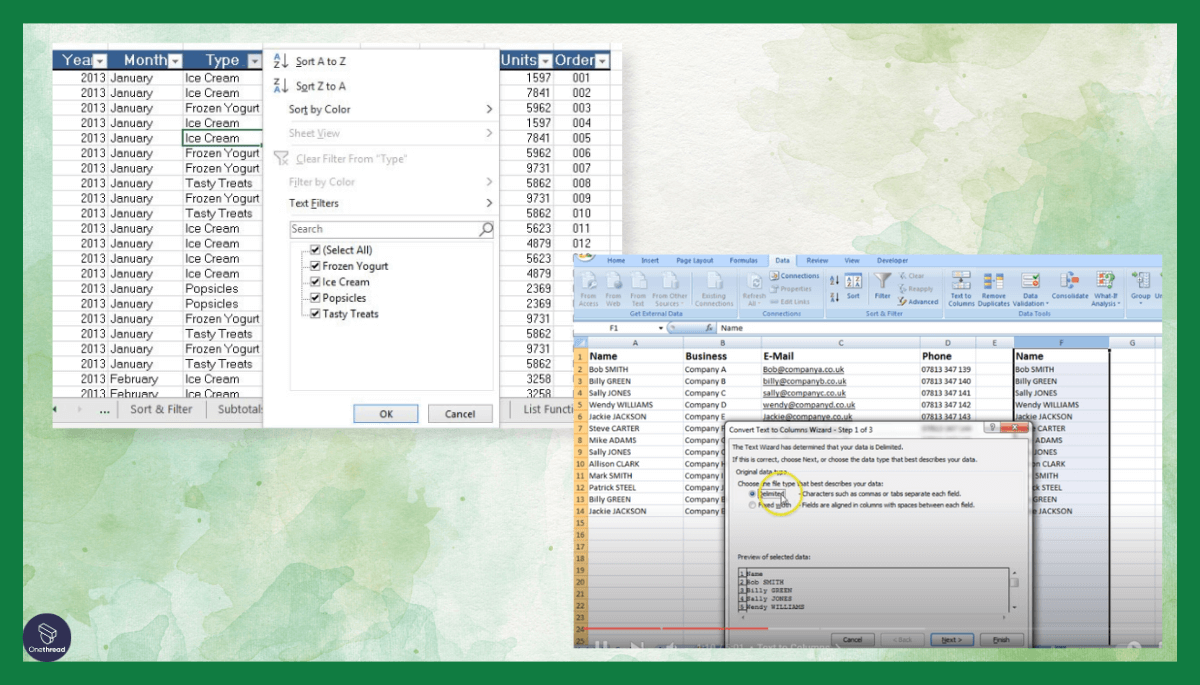Click the Refresh All icon

(755, 287)
